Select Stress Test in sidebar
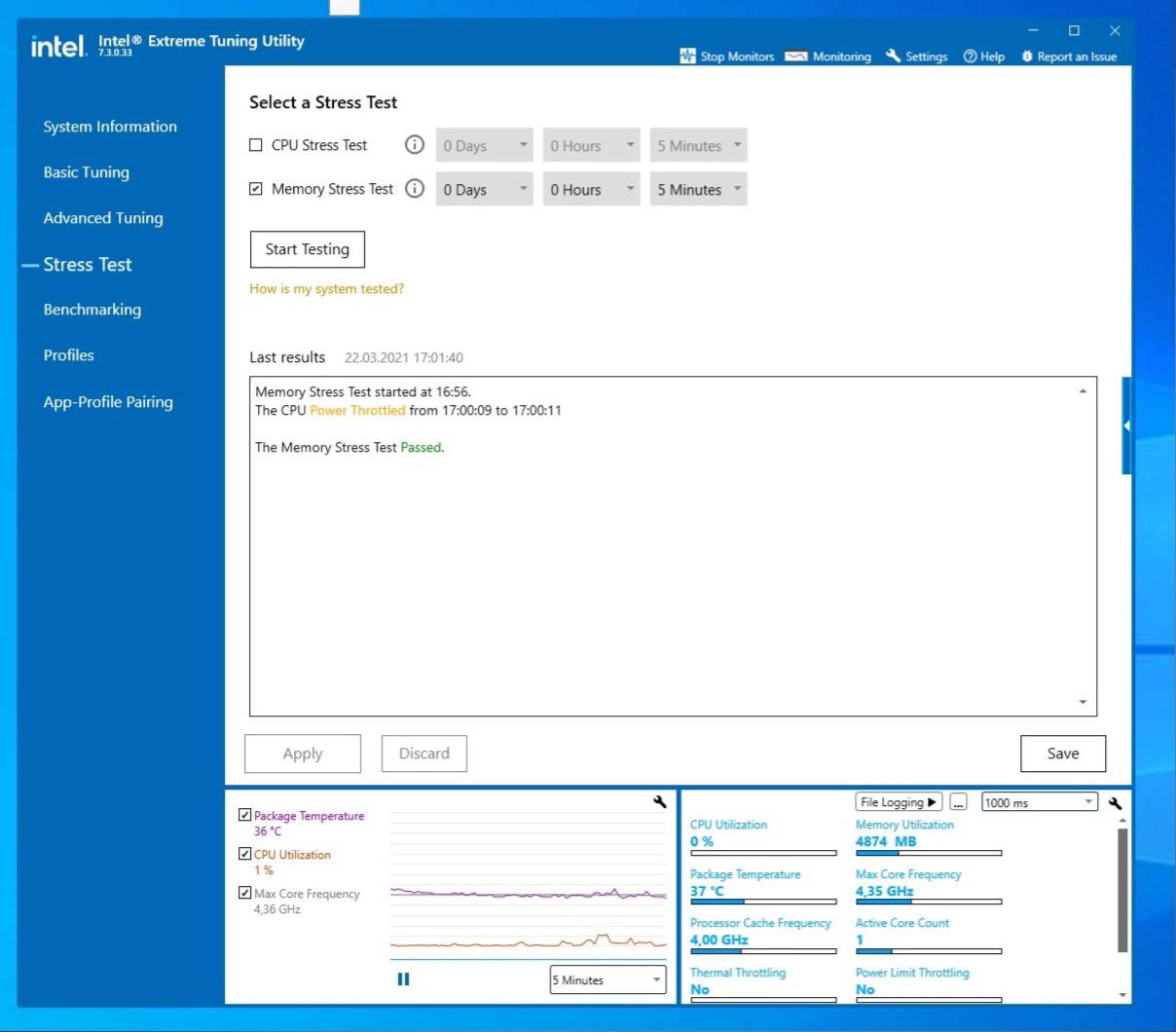Image resolution: width=1176 pixels, height=1032 pixels. click(x=87, y=264)
